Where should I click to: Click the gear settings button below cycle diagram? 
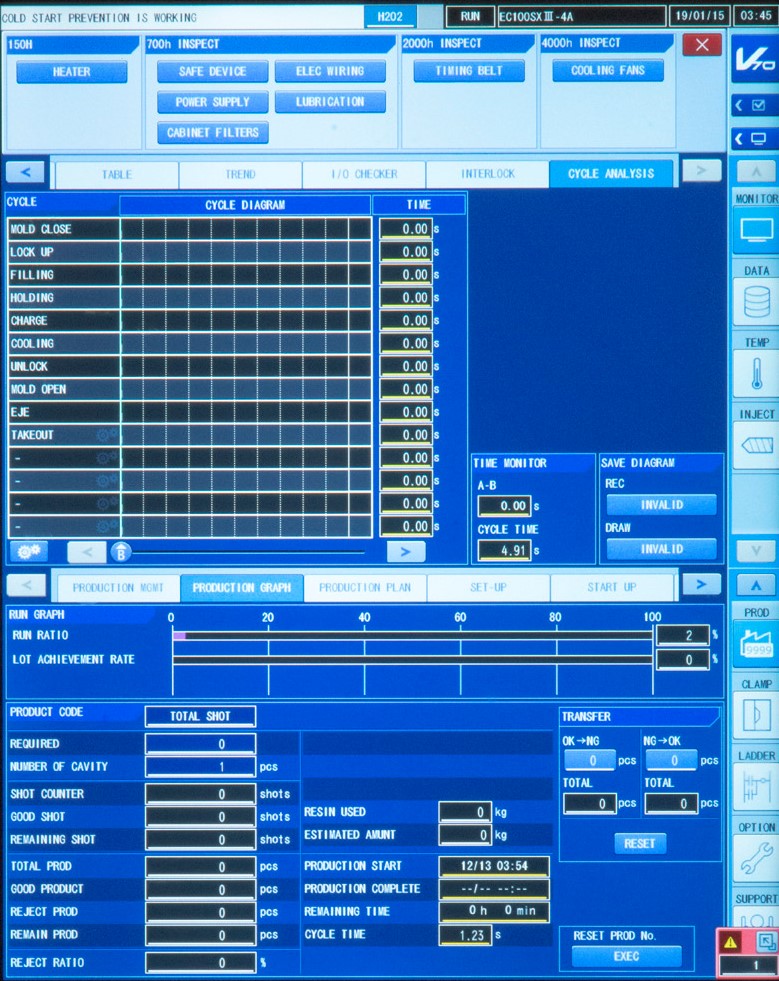point(28,551)
